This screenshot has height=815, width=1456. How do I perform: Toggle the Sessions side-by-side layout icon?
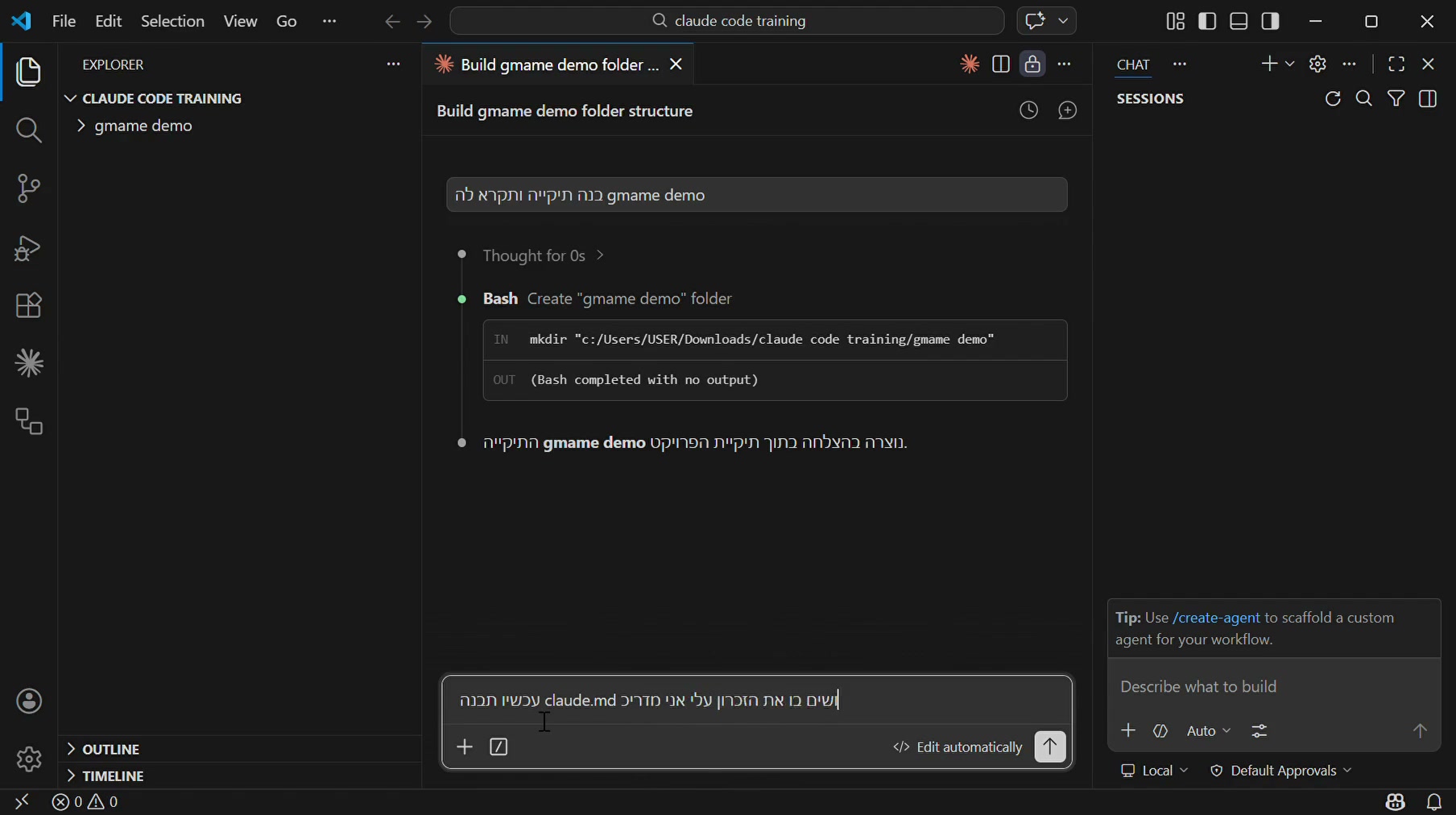(1428, 99)
